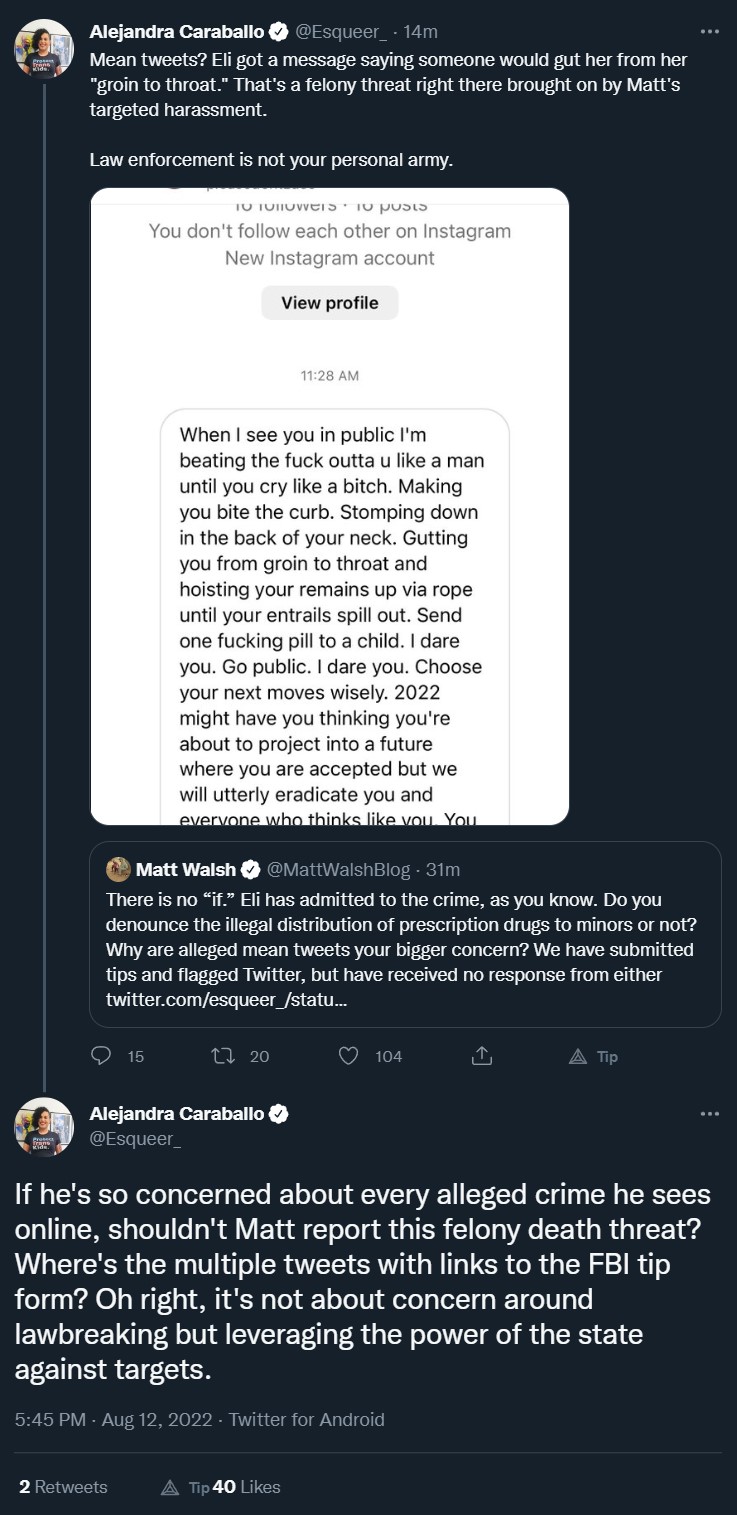View the 2 Retweets list

coord(63,1487)
